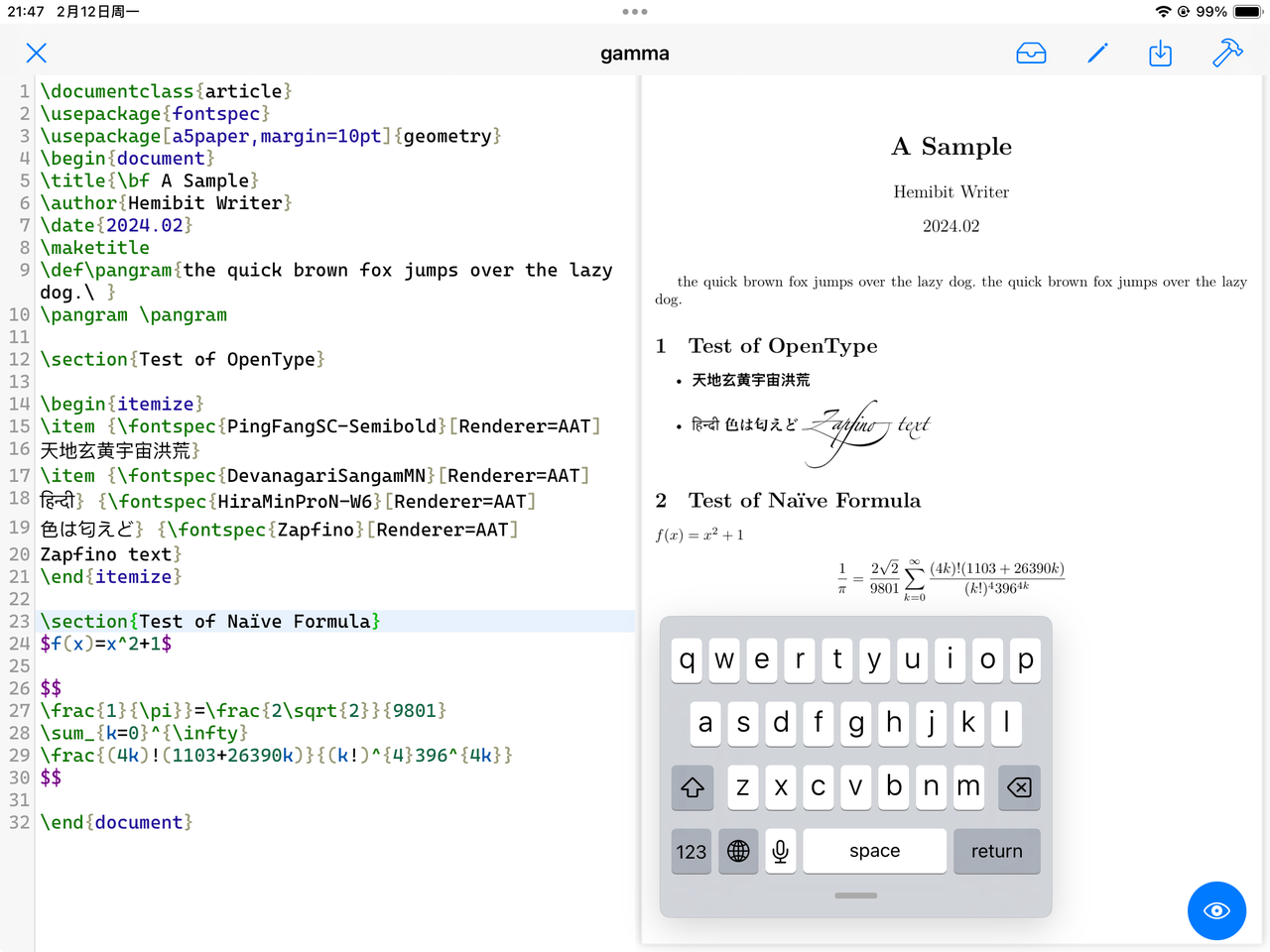
Task: Tap the three-dot multitasking indicator at top
Action: click(635, 12)
